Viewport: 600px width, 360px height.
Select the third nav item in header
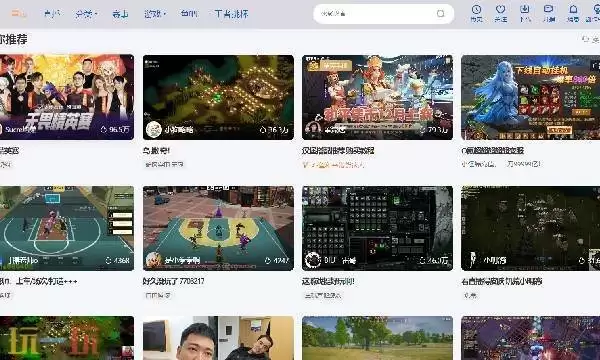coord(120,14)
